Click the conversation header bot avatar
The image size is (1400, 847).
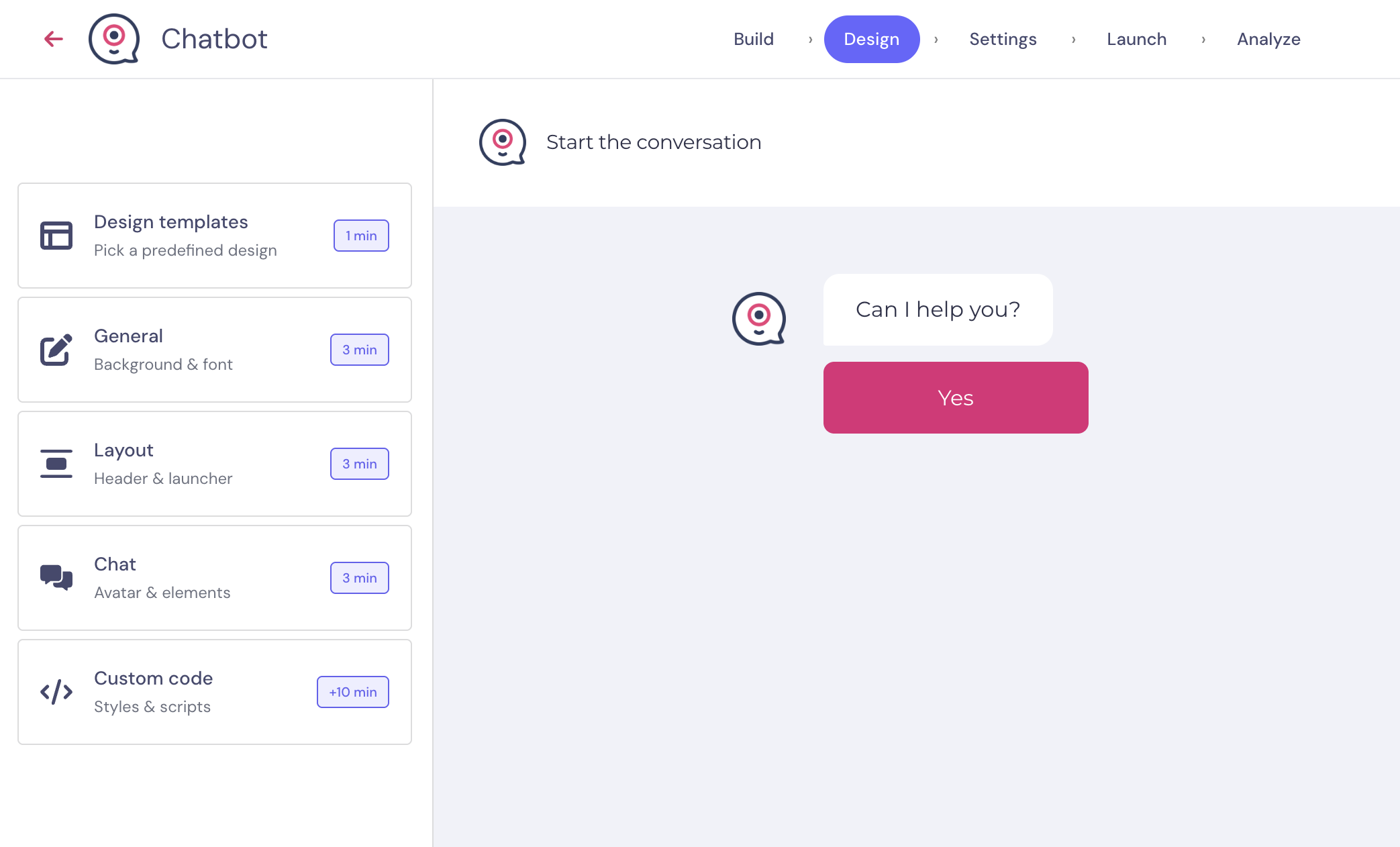[502, 142]
